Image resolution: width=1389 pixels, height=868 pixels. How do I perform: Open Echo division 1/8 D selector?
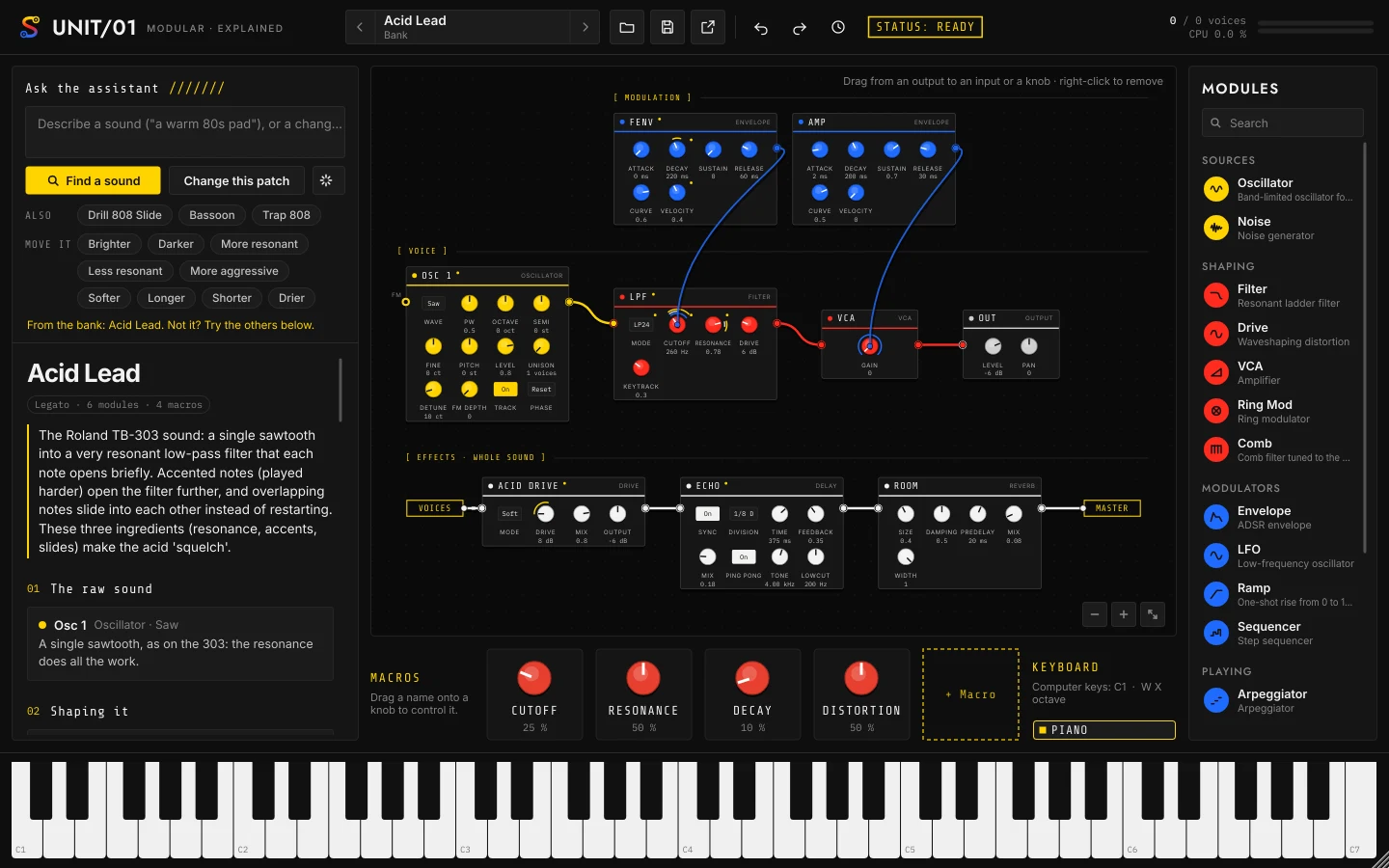[744, 513]
